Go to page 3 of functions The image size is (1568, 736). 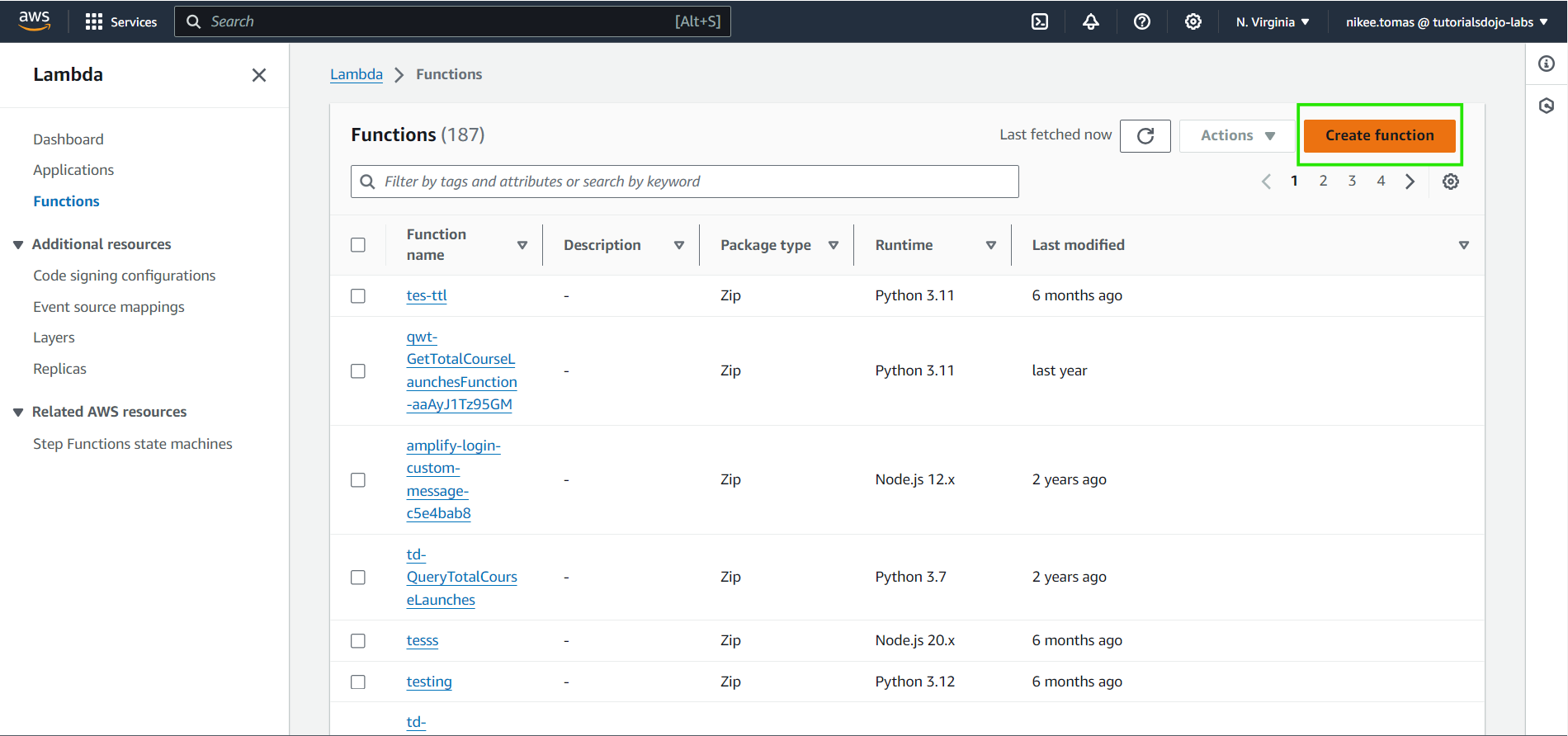coord(1352,181)
